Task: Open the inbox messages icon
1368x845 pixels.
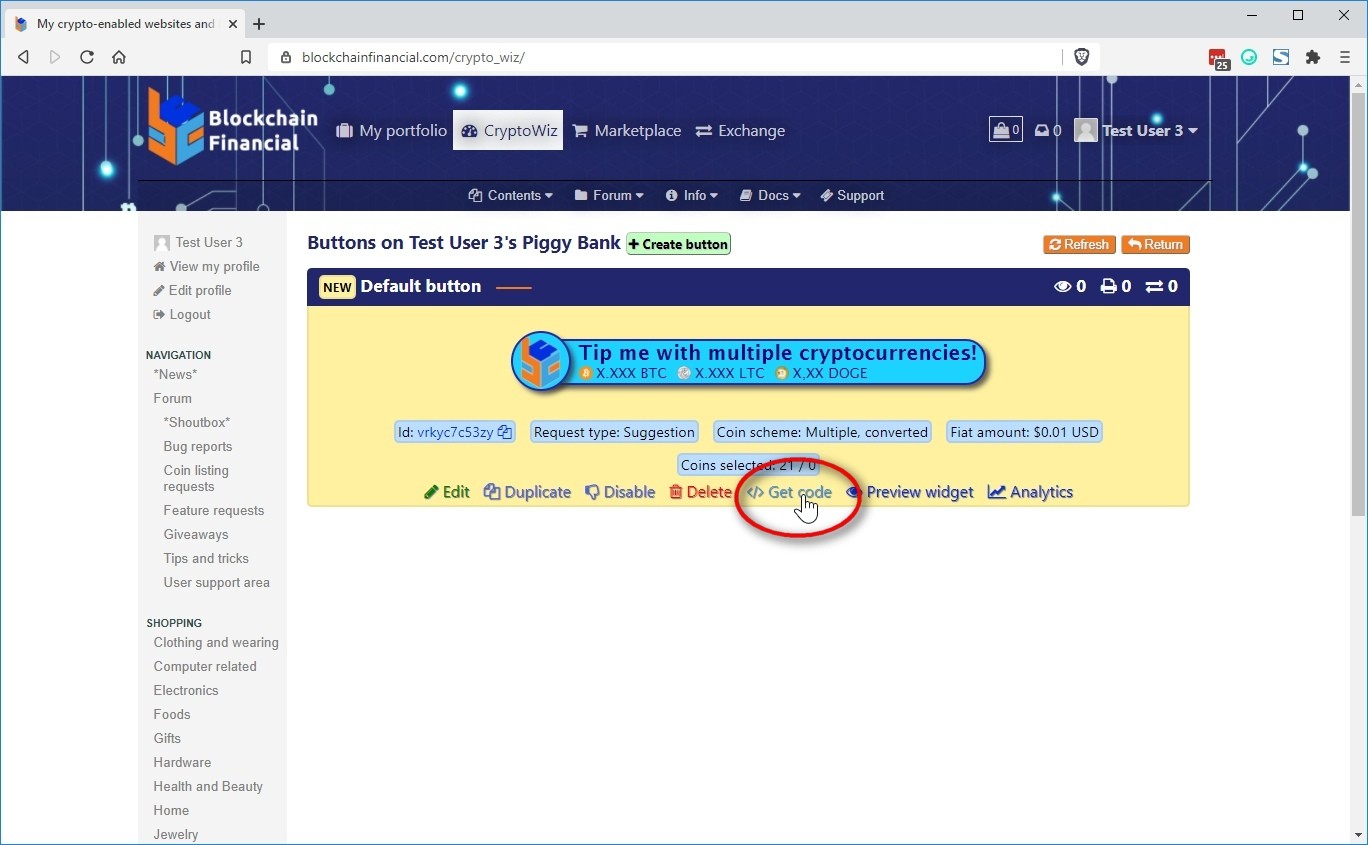Action: pos(1047,130)
